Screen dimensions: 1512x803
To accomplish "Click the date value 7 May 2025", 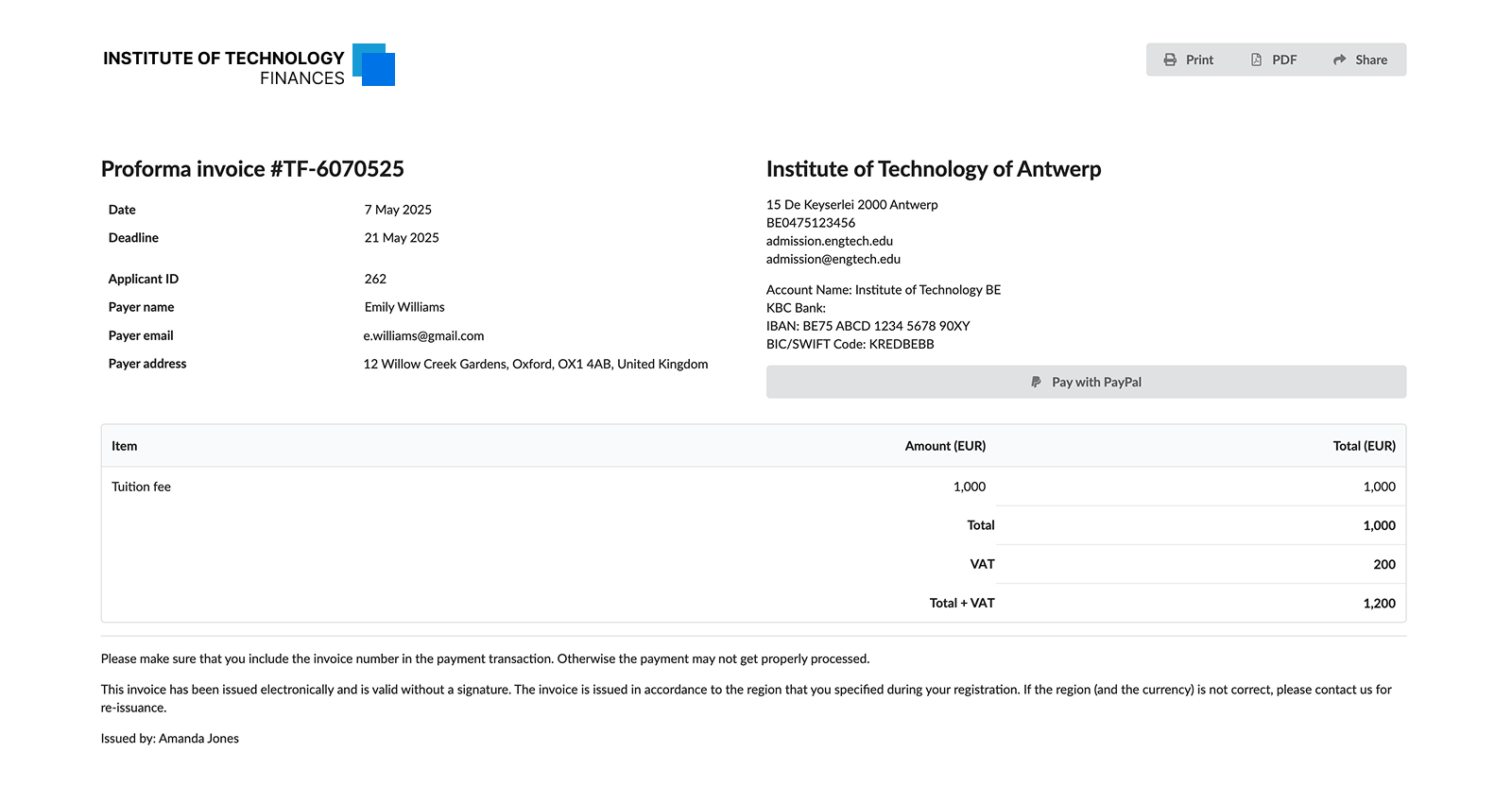I will 398,210.
